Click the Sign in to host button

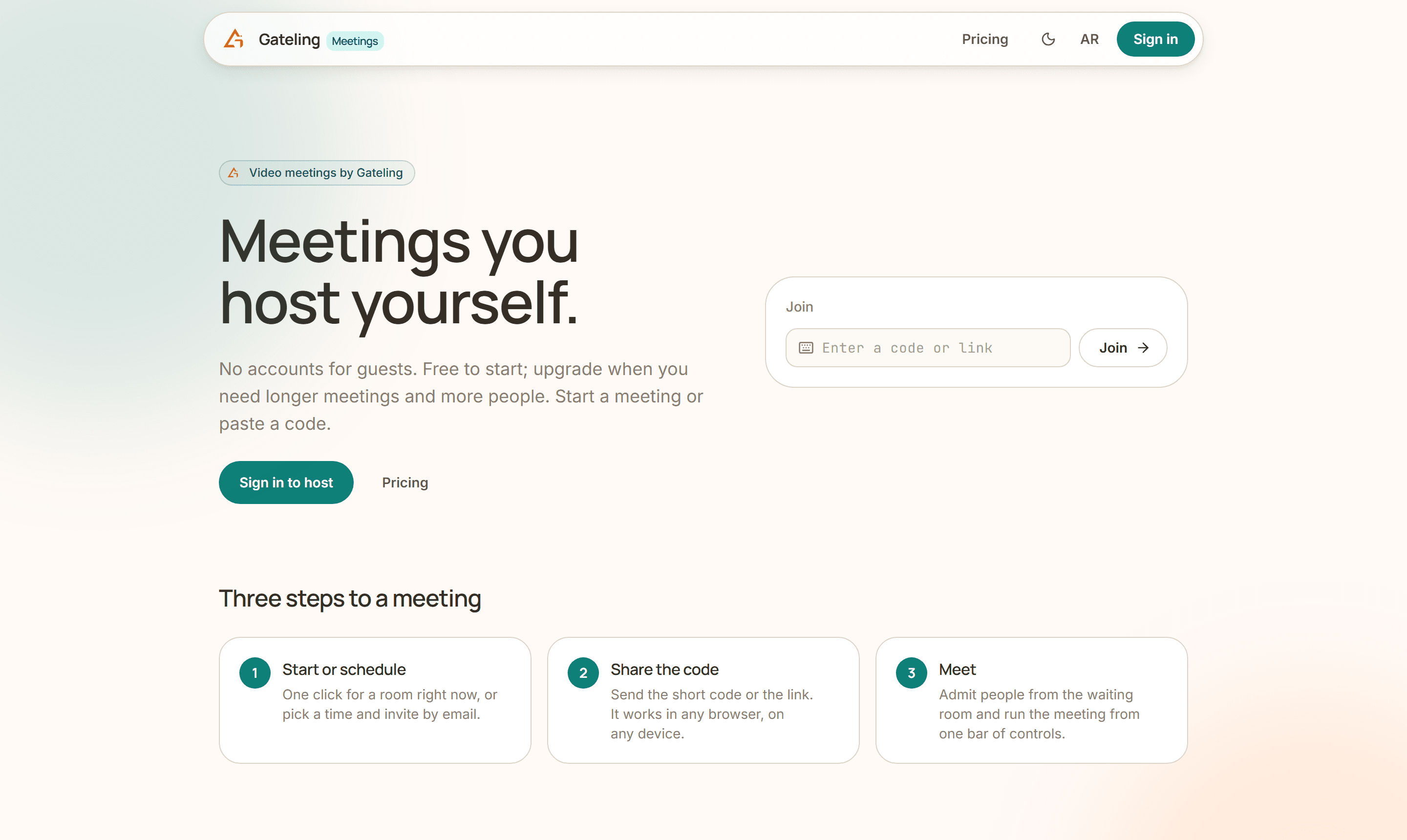point(286,482)
